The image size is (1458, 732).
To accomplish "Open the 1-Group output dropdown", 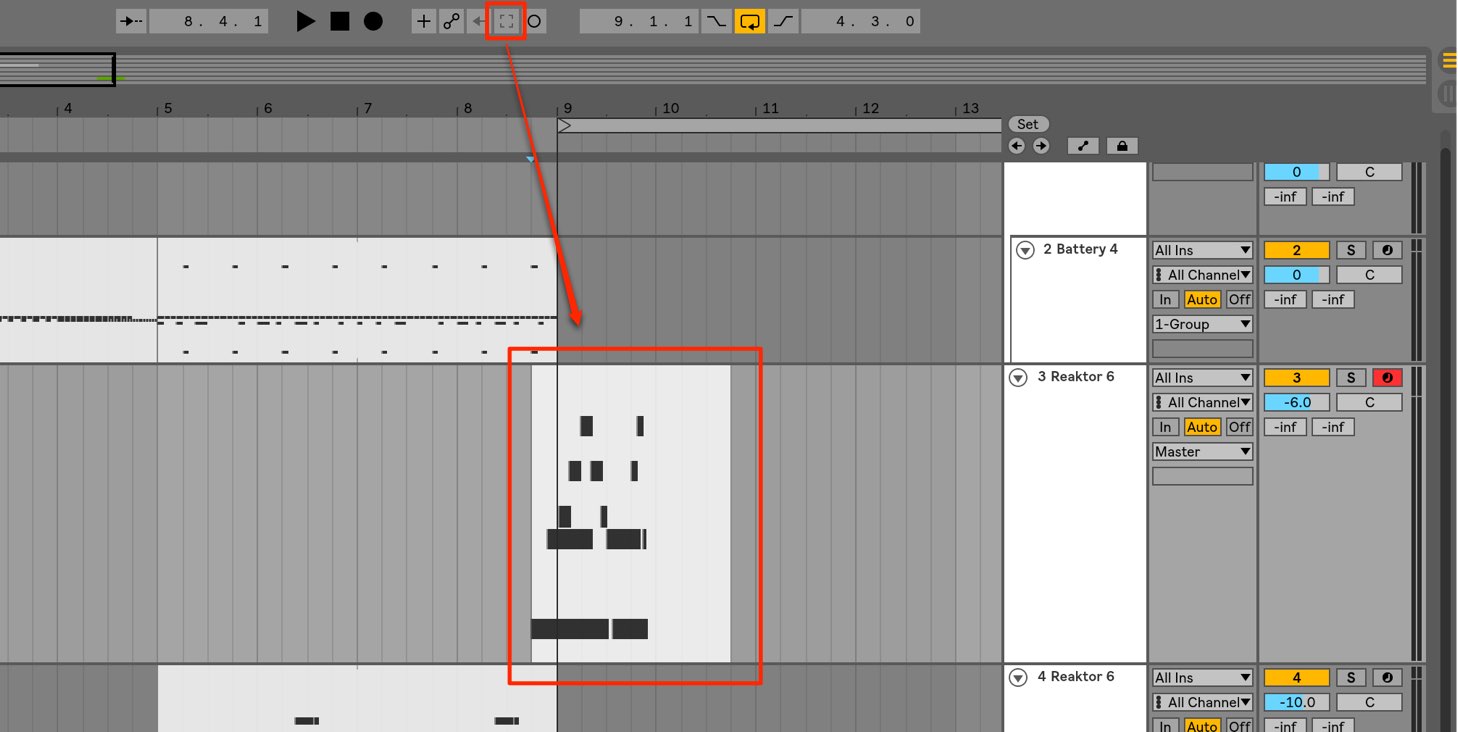I will coord(1202,324).
